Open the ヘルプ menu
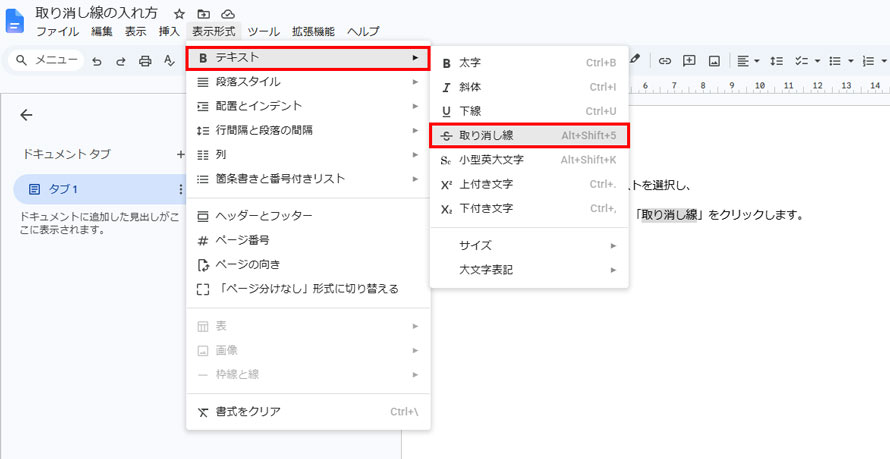The image size is (890, 459). tap(363, 31)
